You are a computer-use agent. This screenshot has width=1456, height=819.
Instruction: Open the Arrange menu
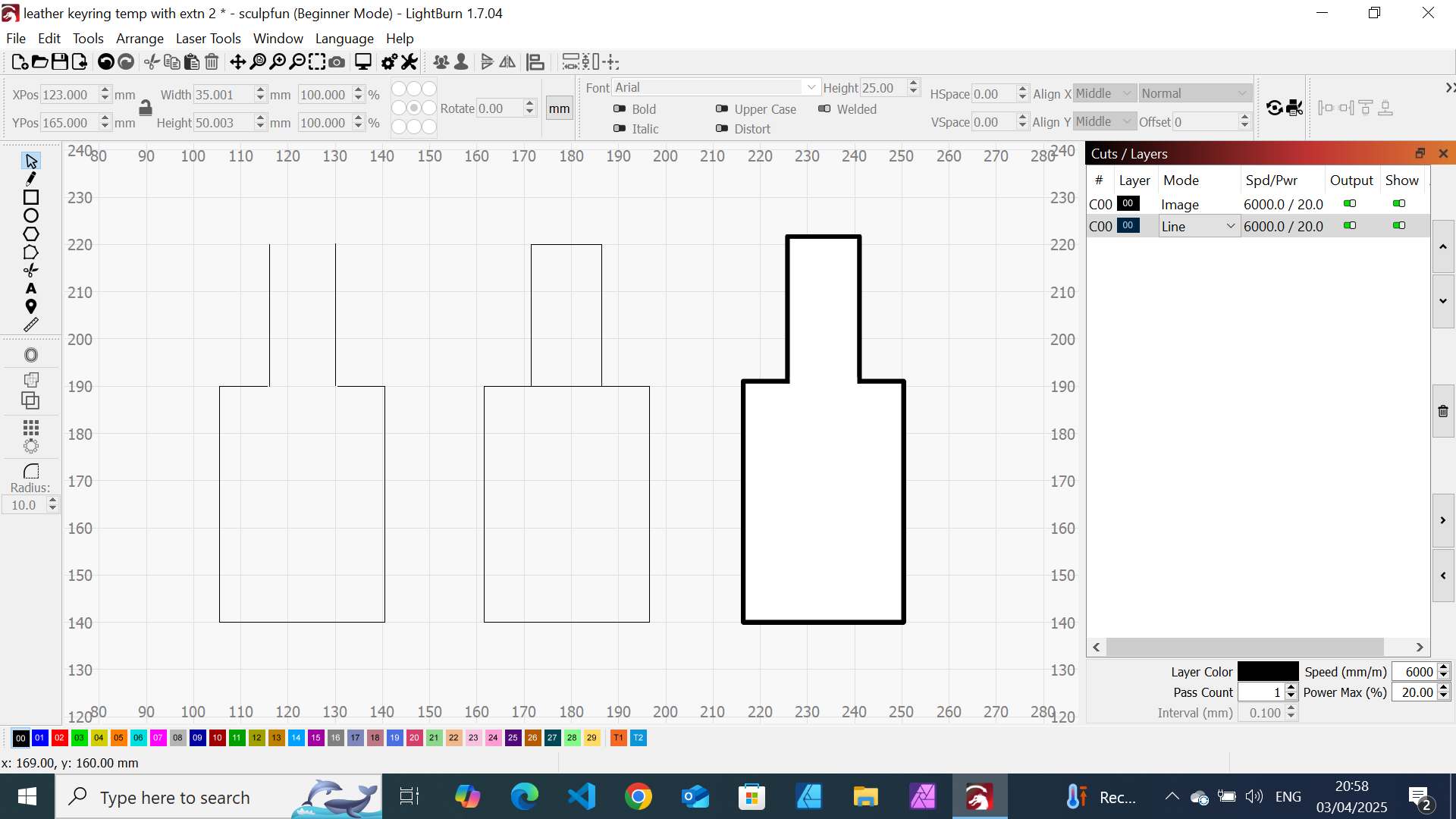(140, 39)
